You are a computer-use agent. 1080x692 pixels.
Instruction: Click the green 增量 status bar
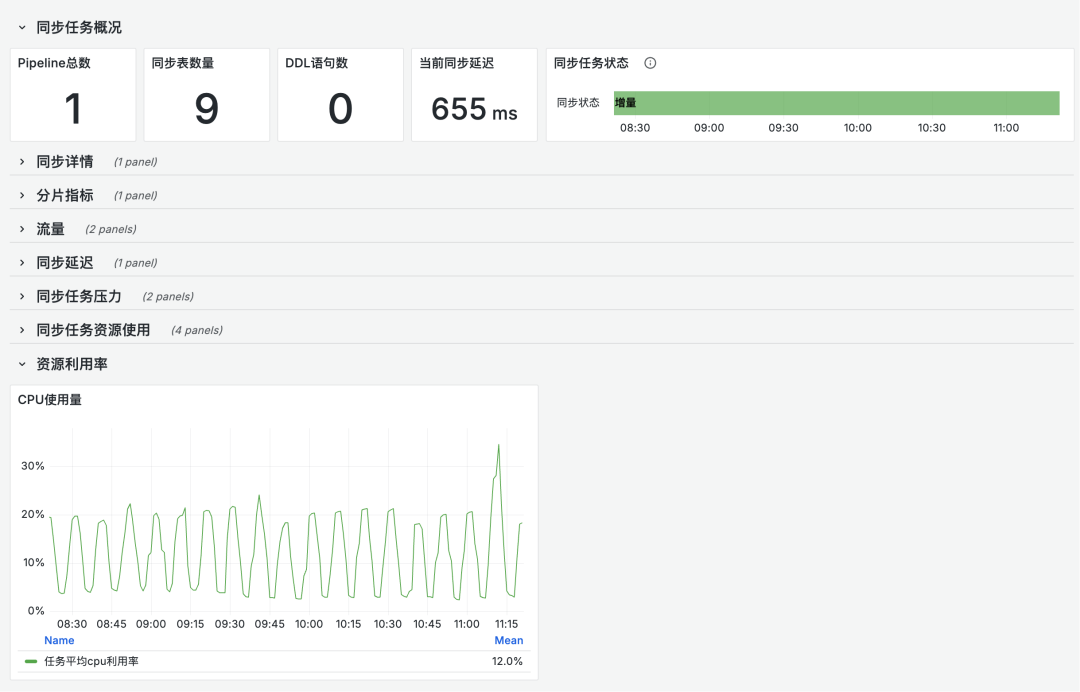pyautogui.click(x=836, y=103)
